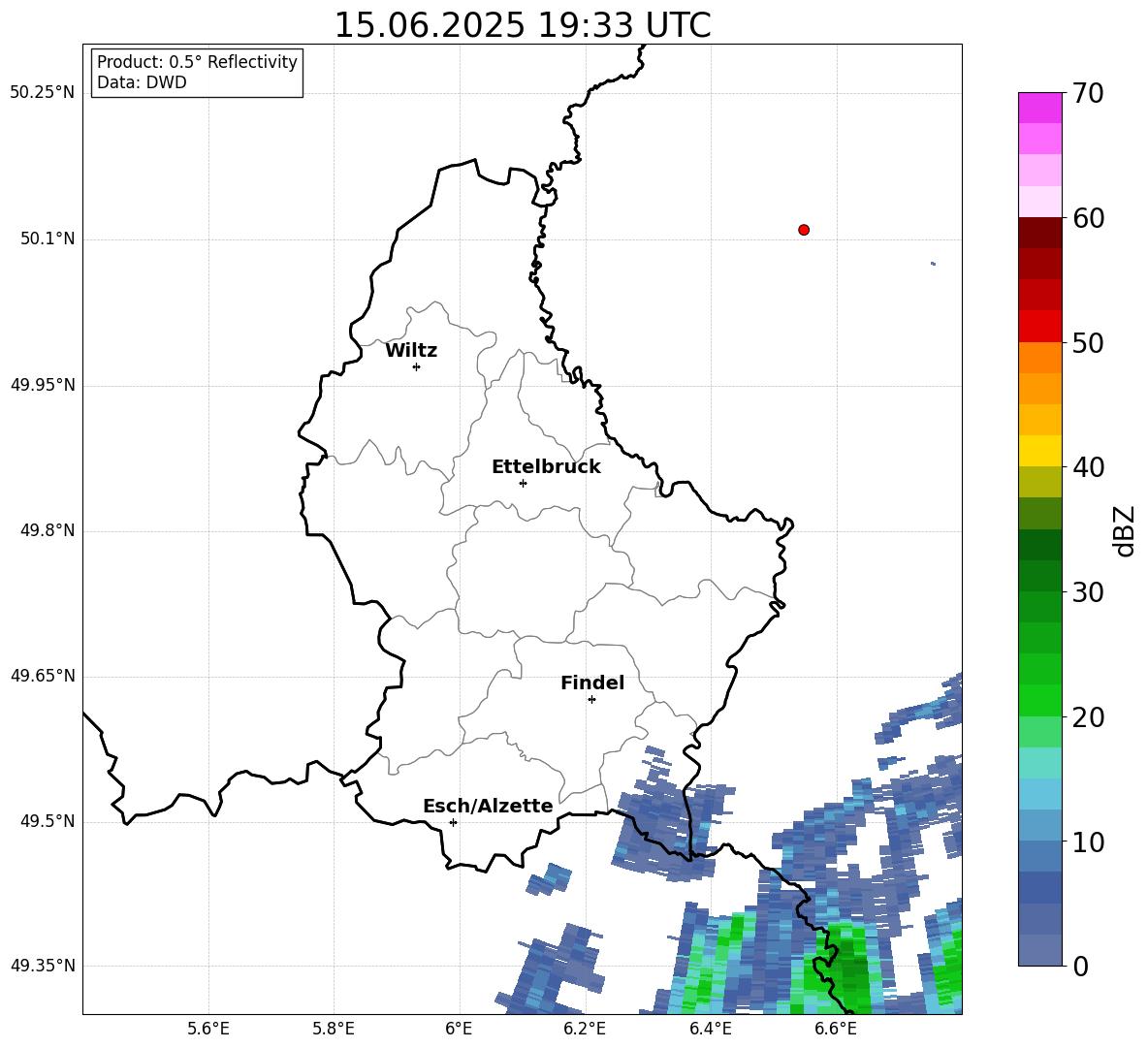Click the 49.95°N latitude label
Screen dimensions: 1148x1048
coord(43,385)
